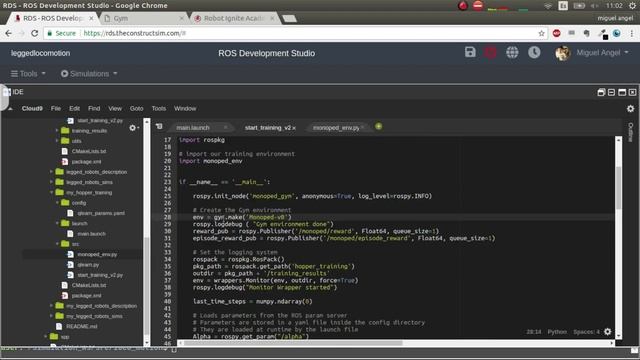Image resolution: width=640 pixels, height=360 pixels.
Task: Collapse the src folder
Action: click(57, 244)
